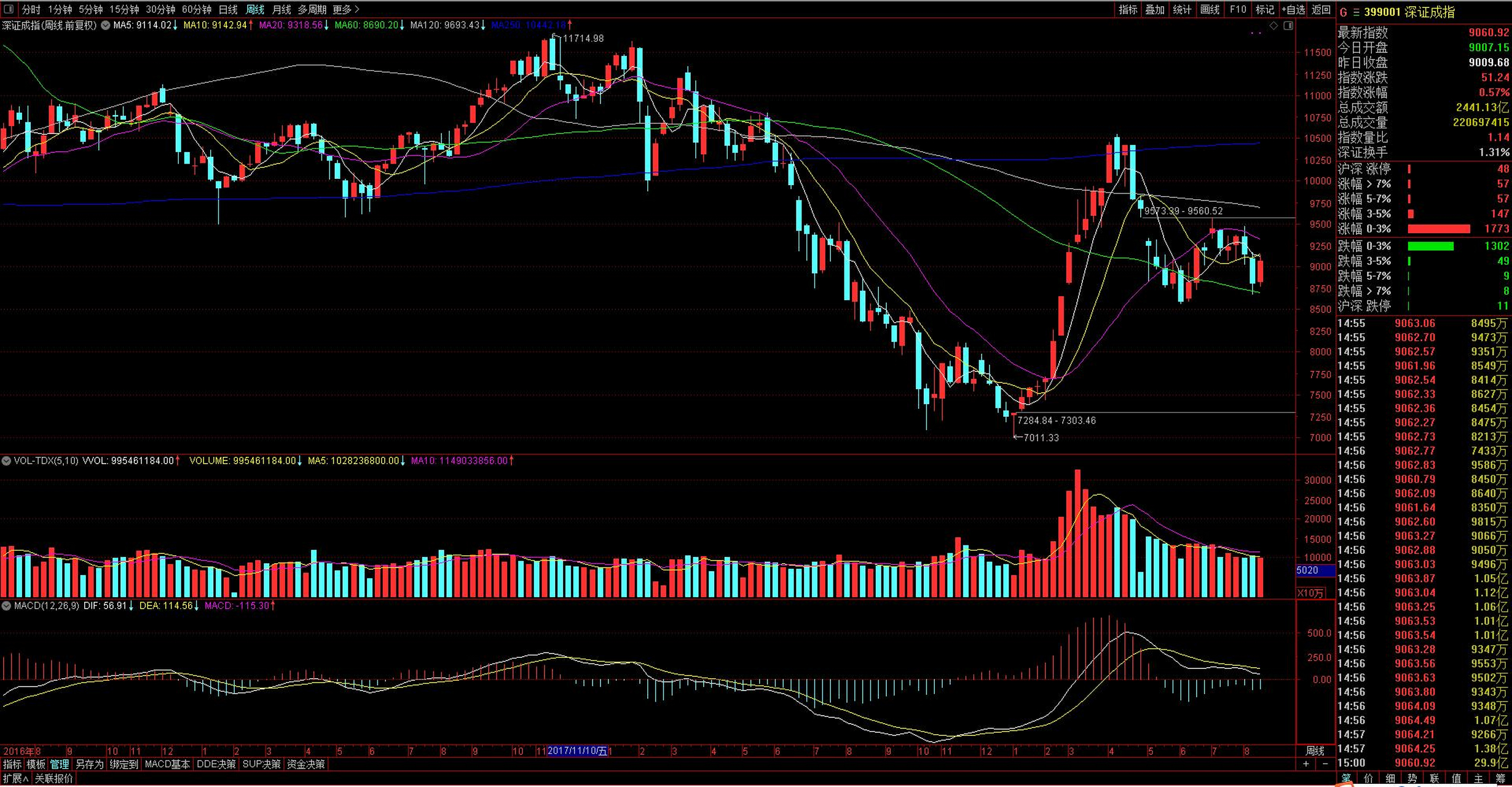Open the 指标 indicator button

[x=1128, y=9]
